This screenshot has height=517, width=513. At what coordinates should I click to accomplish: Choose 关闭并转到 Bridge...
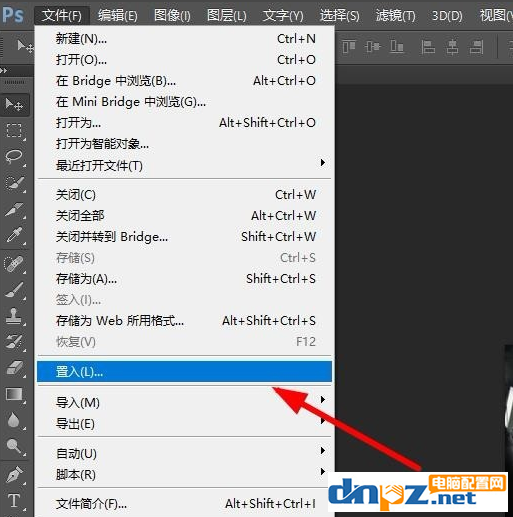tap(184, 237)
